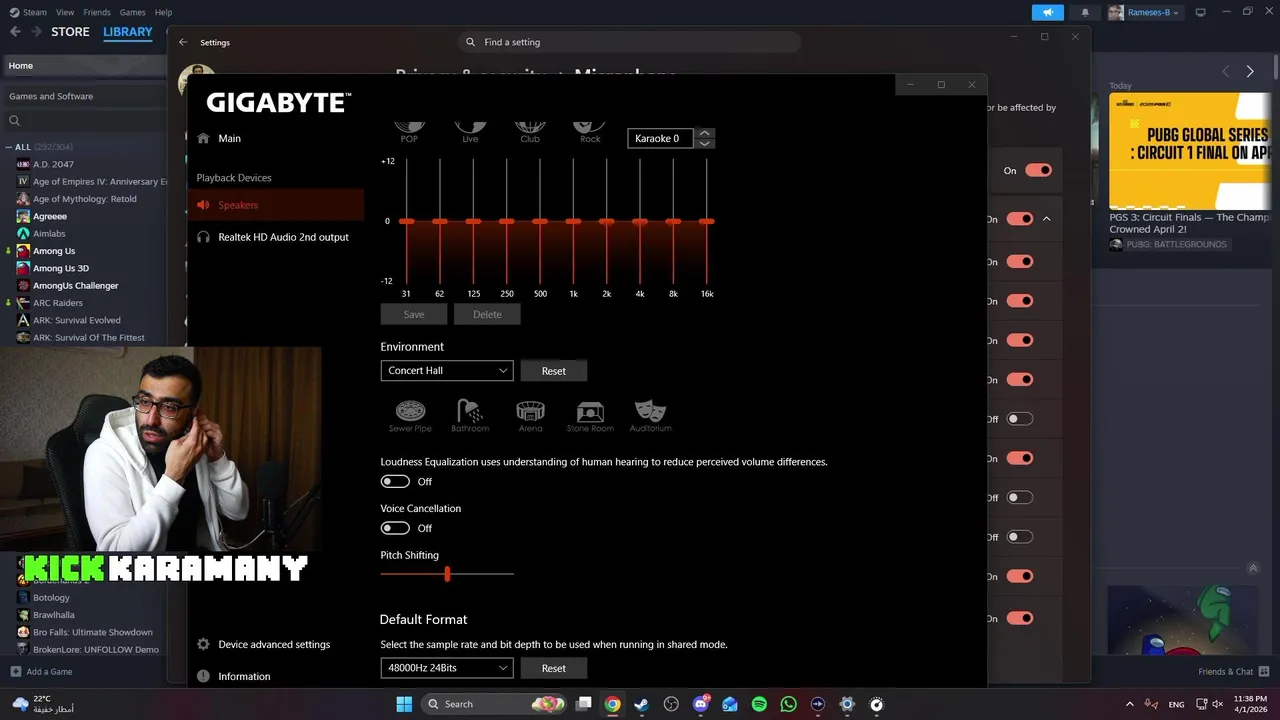Click the Pitch Shifting slider handle
1280x720 pixels.
coord(447,574)
